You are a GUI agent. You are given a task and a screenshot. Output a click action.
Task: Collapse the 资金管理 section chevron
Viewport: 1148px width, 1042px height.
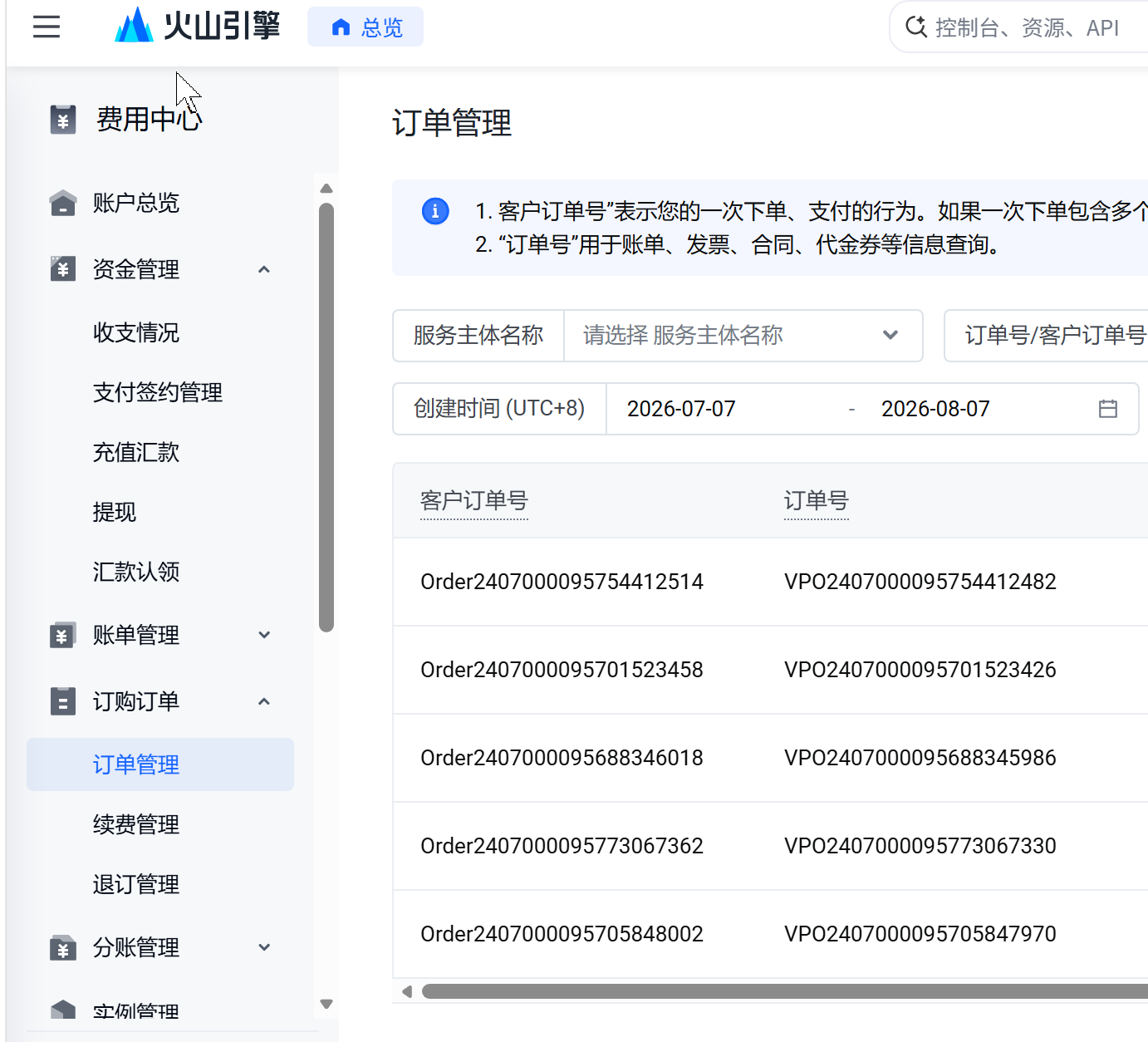point(264,269)
